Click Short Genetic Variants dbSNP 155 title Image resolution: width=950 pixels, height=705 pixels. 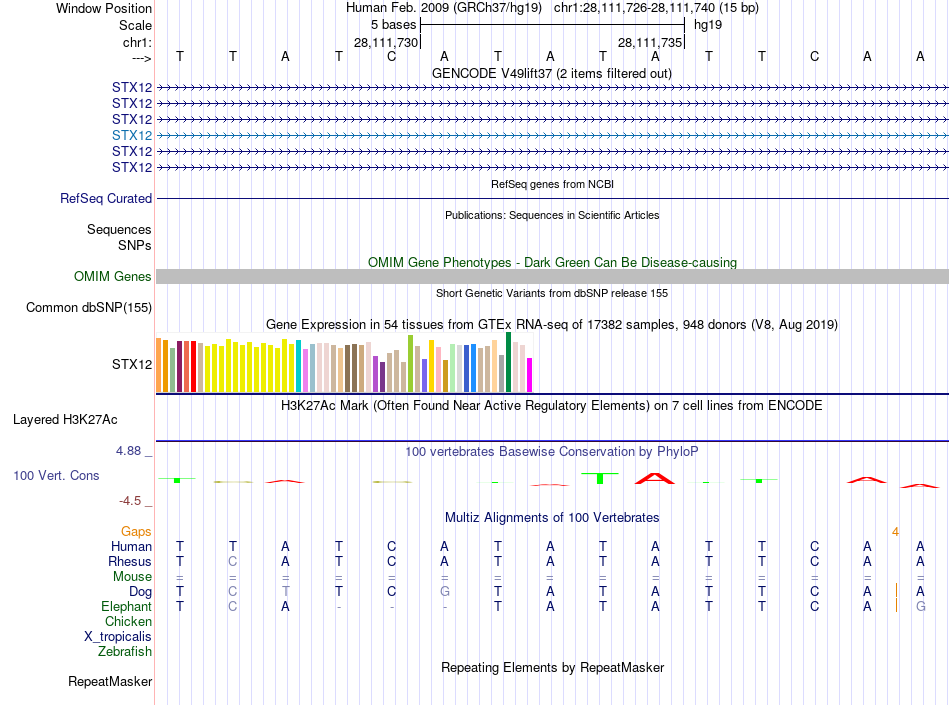pyautogui.click(x=552, y=293)
